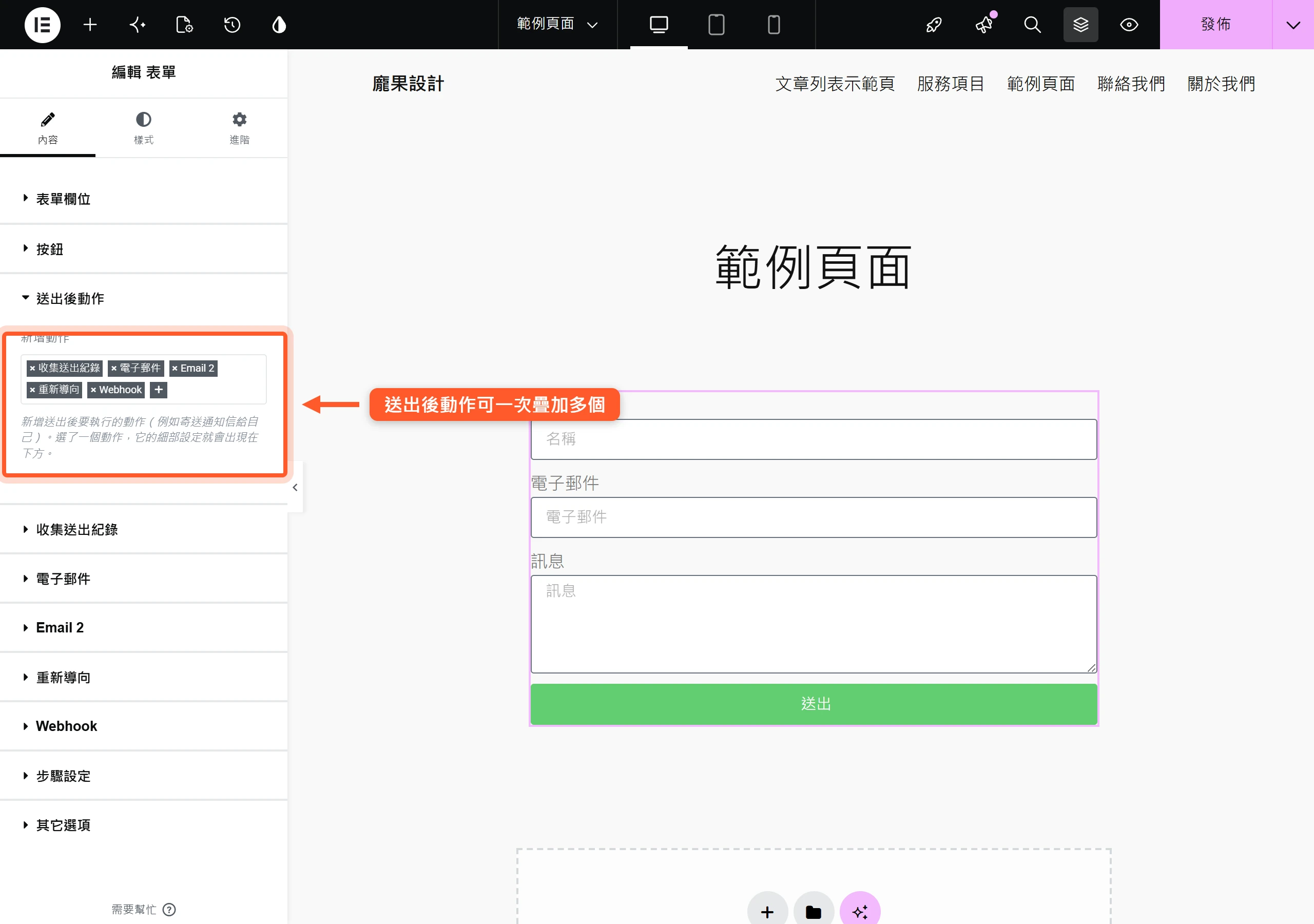Expand the 按鈕 section

[144, 248]
